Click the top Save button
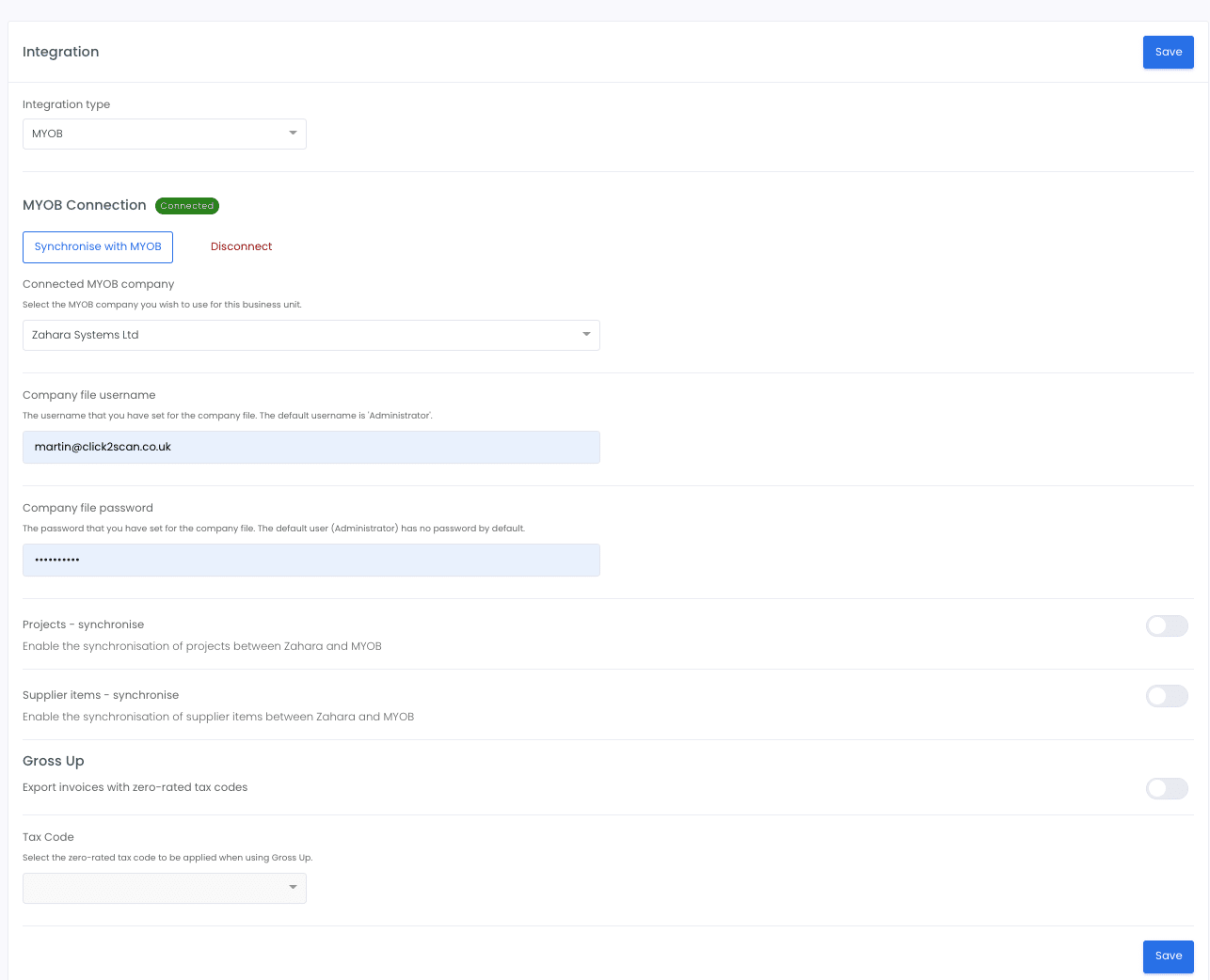 pos(1168,52)
